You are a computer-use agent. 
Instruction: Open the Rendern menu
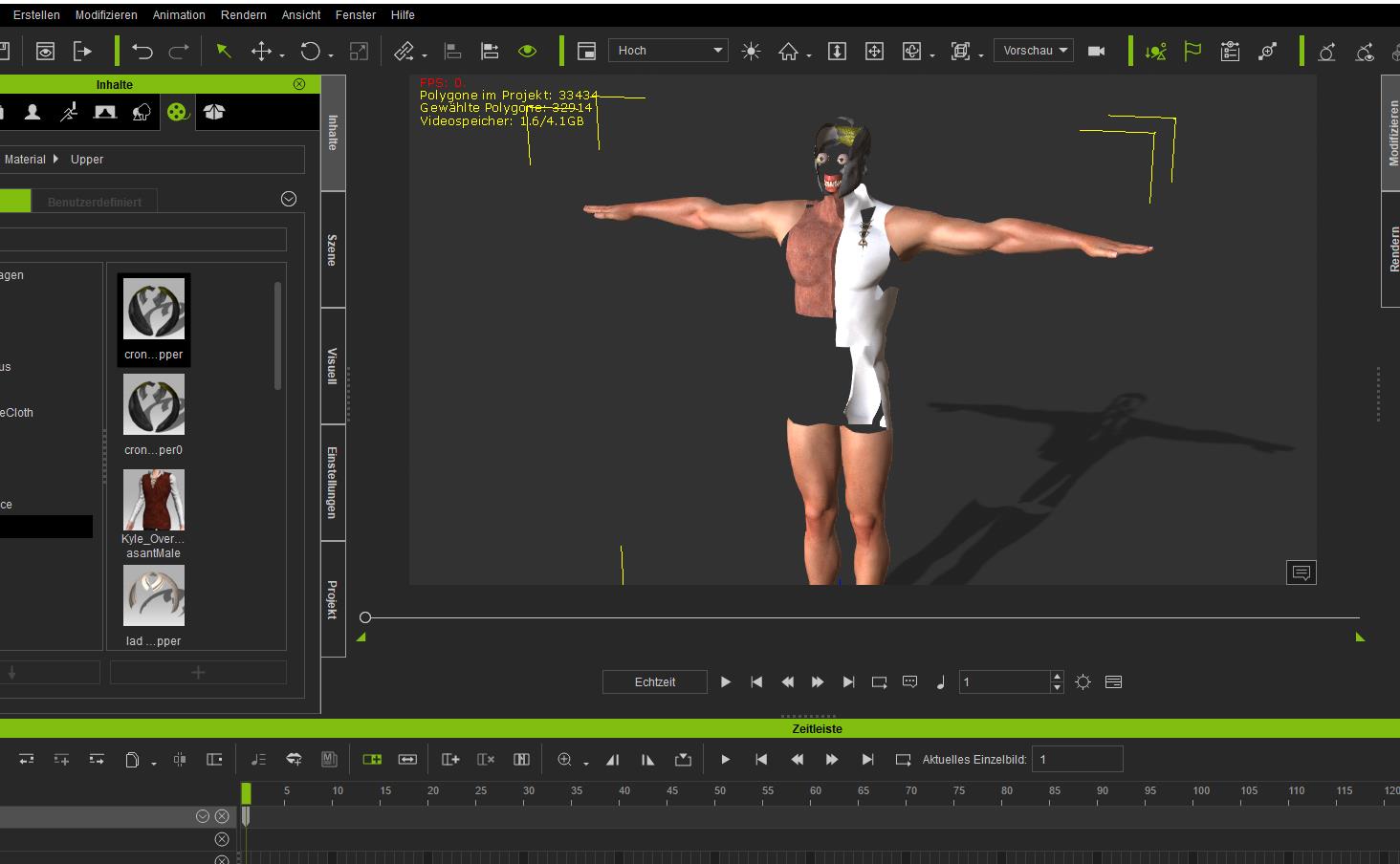click(244, 15)
